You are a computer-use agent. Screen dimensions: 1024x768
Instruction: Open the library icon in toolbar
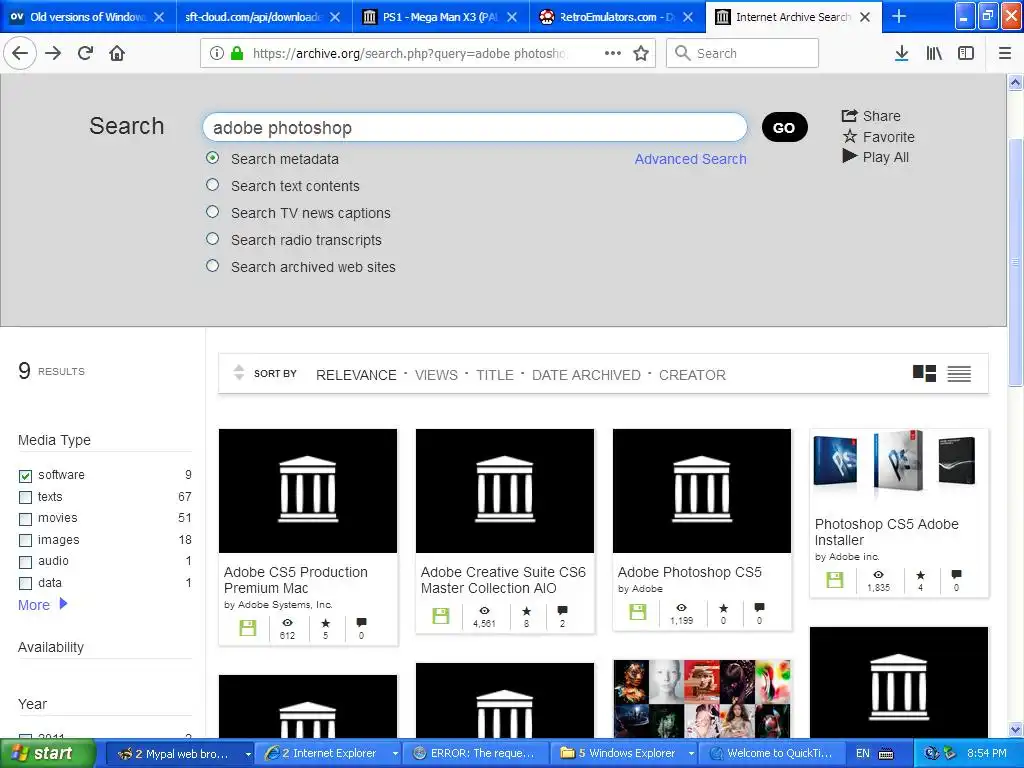(x=934, y=53)
